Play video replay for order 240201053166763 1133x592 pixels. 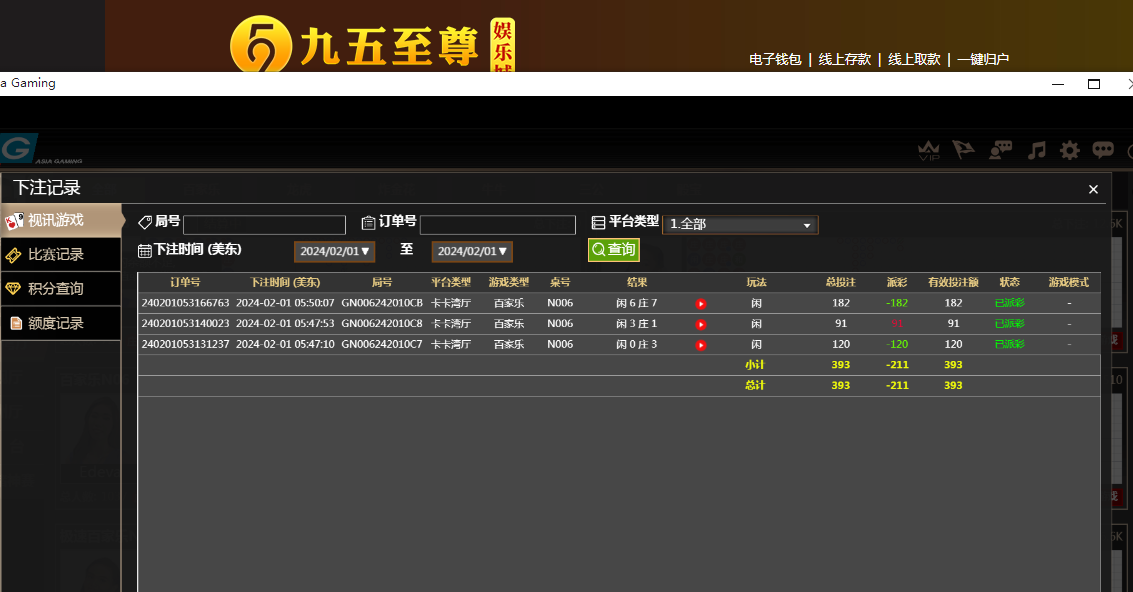coord(701,303)
